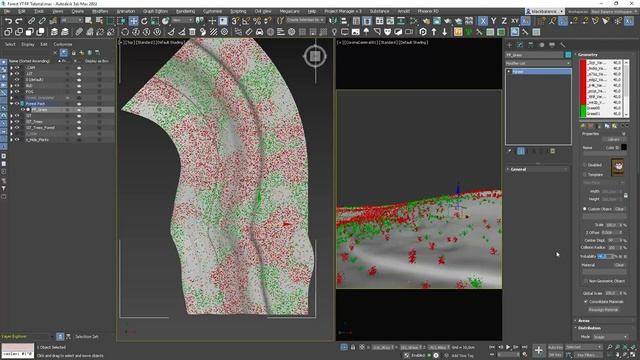Collapse the Forest Pack layer arrow

click(x=11, y=104)
